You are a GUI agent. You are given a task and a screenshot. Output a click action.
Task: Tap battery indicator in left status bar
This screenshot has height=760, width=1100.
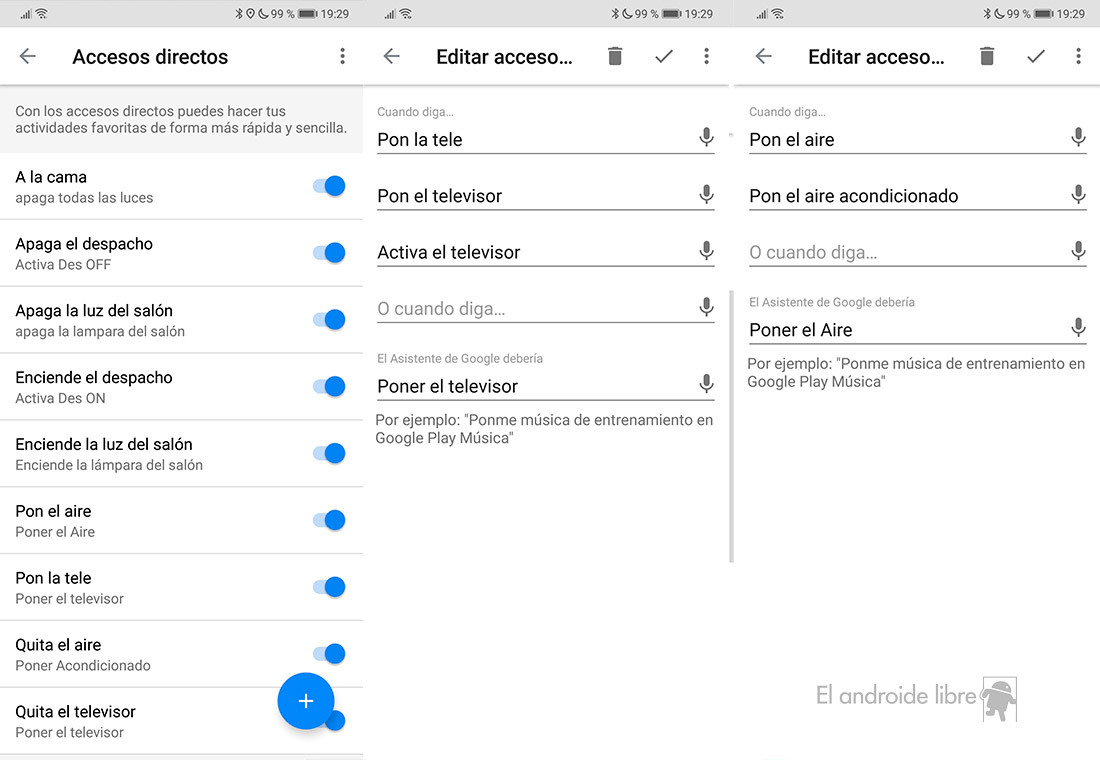307,13
